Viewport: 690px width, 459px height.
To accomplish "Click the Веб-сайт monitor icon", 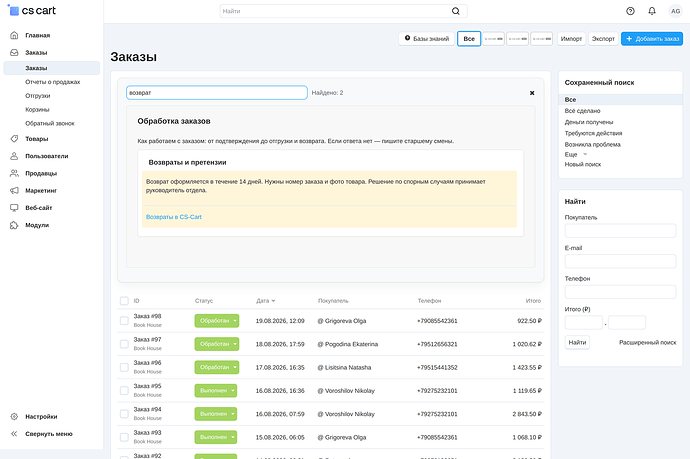I will click(14, 207).
